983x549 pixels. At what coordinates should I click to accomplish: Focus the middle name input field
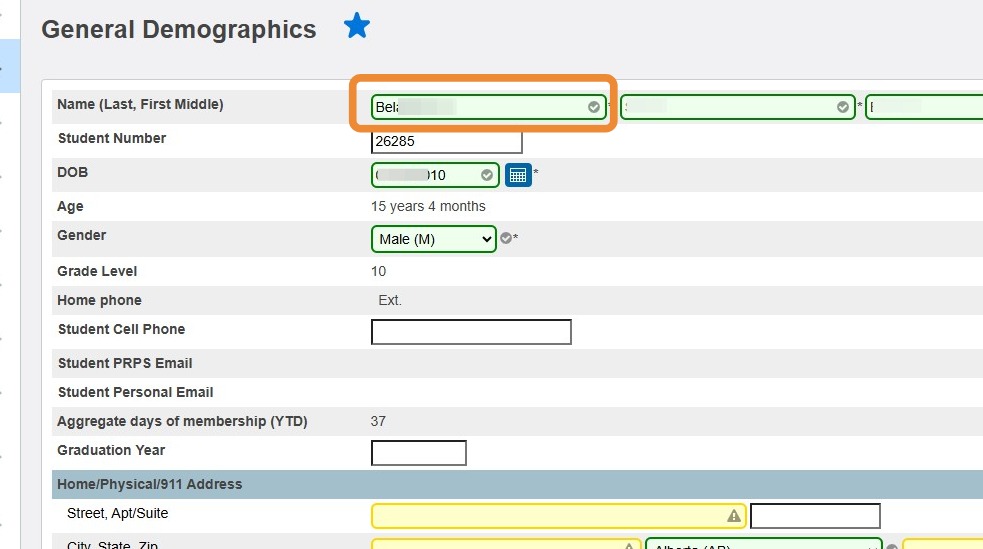[x=925, y=107]
